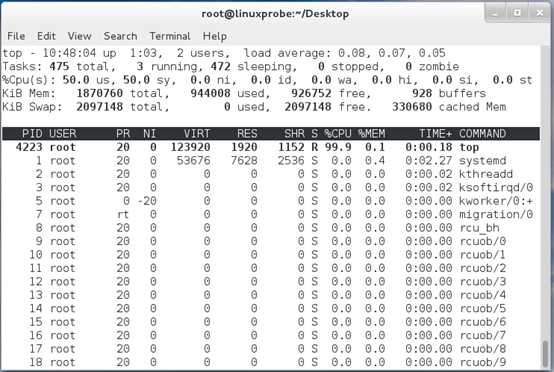Image resolution: width=554 pixels, height=372 pixels.
Task: Click the -20 nice value
Action: [x=147, y=201]
